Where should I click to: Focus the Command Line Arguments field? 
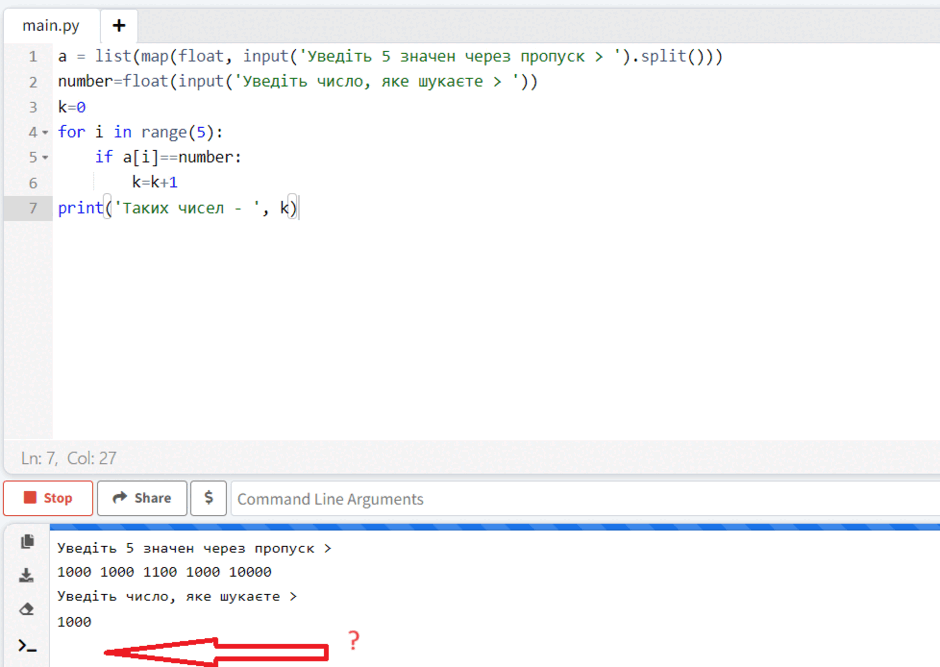585,499
